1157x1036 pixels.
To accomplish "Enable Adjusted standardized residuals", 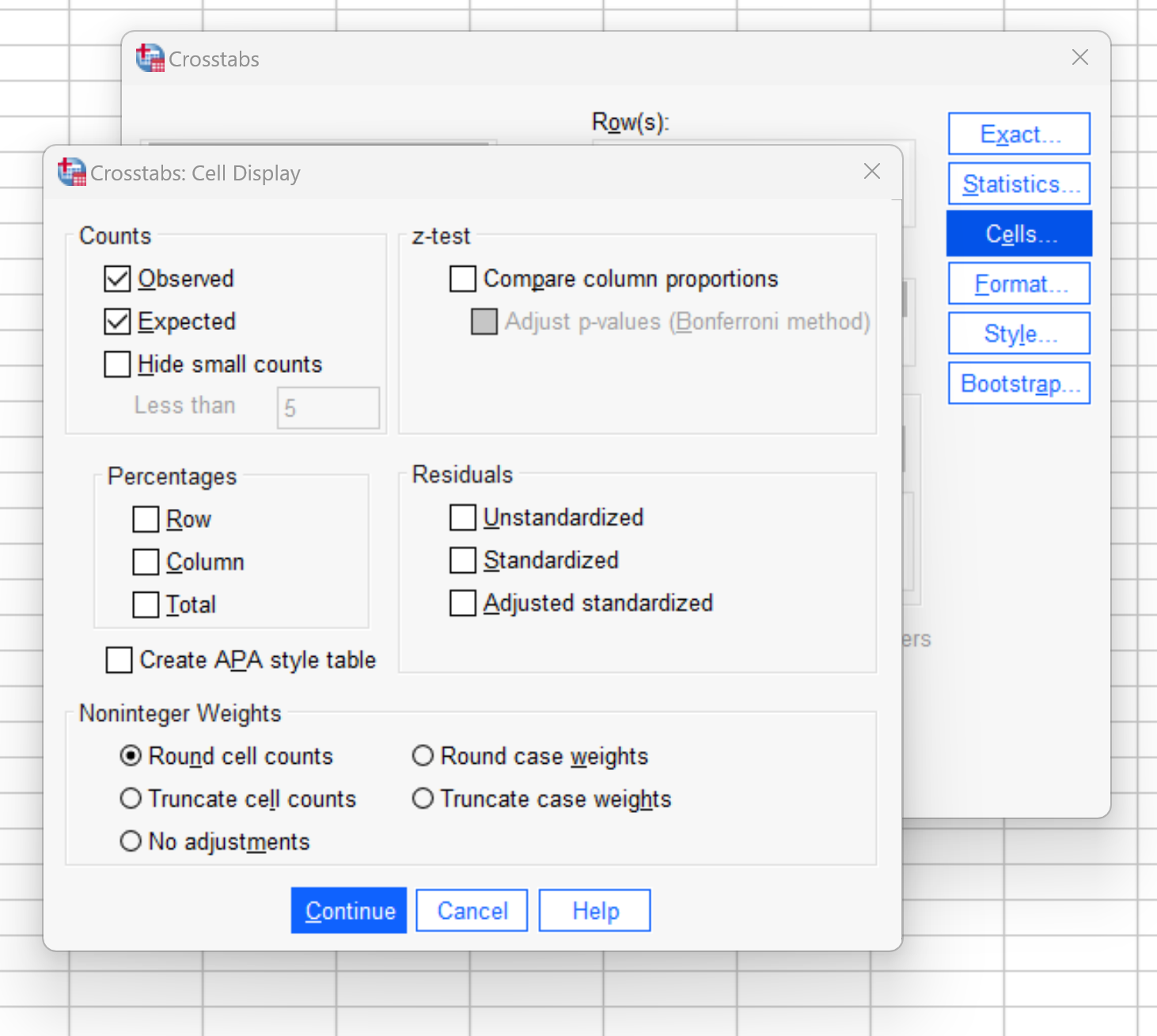I will coord(463,603).
